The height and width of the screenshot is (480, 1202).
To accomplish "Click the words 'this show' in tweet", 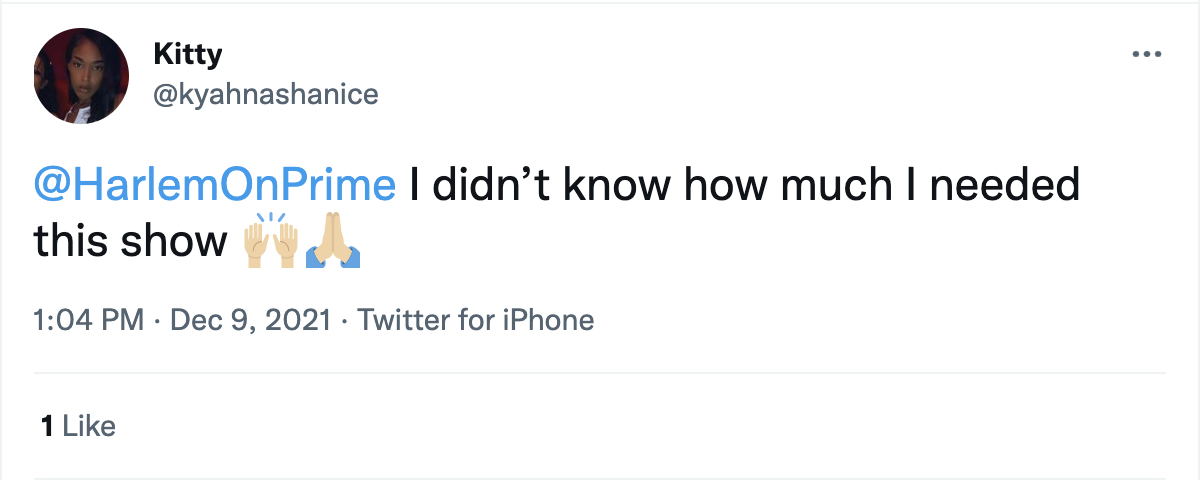I will (x=130, y=242).
